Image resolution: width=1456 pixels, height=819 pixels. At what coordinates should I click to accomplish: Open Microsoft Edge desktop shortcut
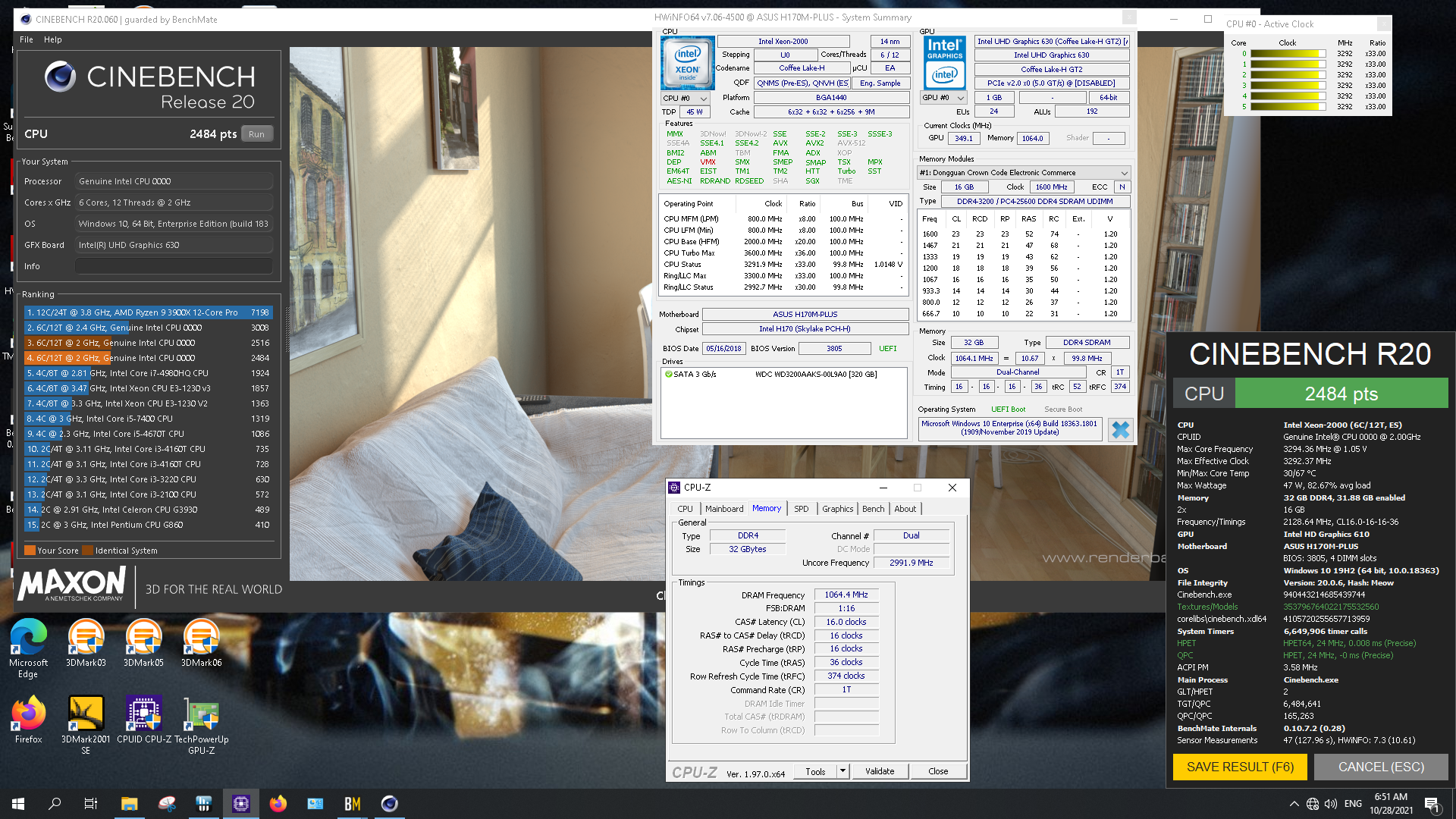28,638
